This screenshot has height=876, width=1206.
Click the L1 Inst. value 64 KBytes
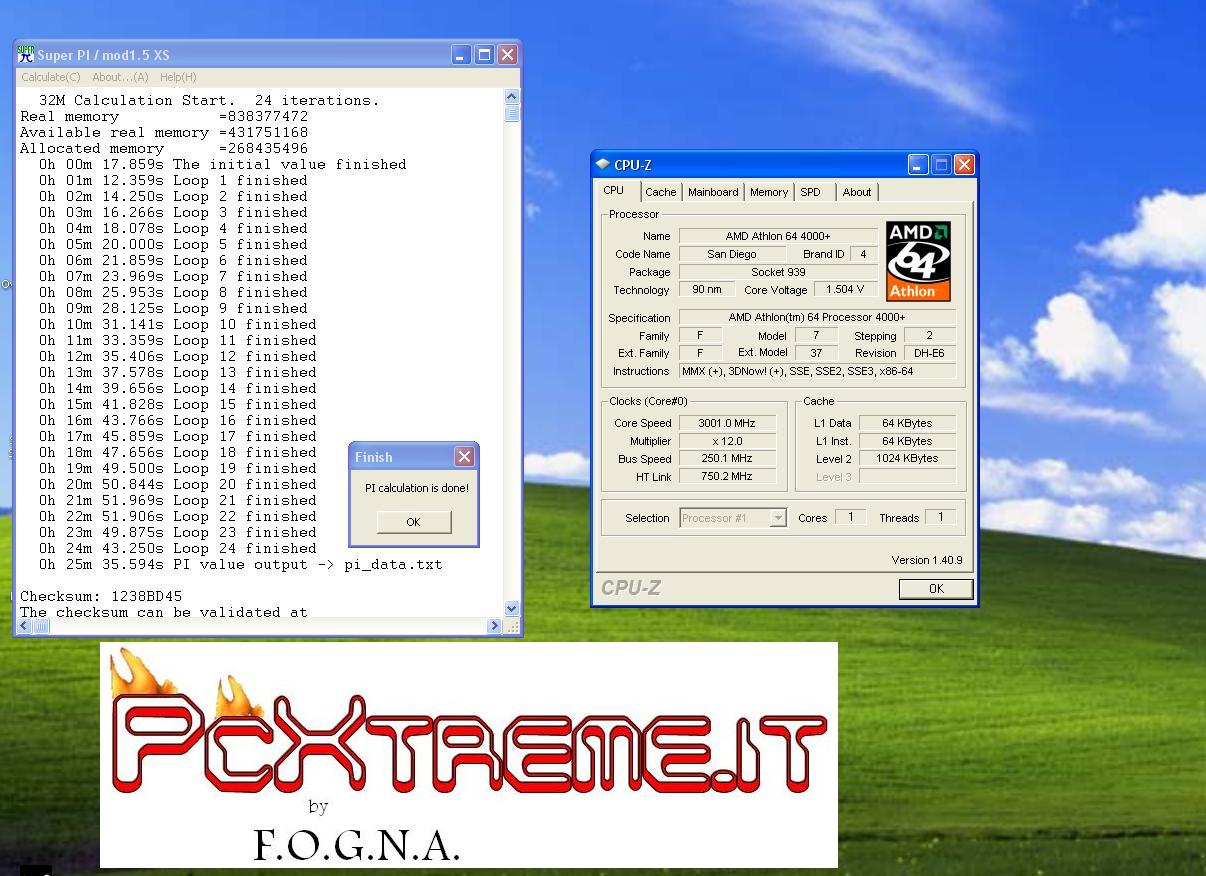(x=907, y=441)
